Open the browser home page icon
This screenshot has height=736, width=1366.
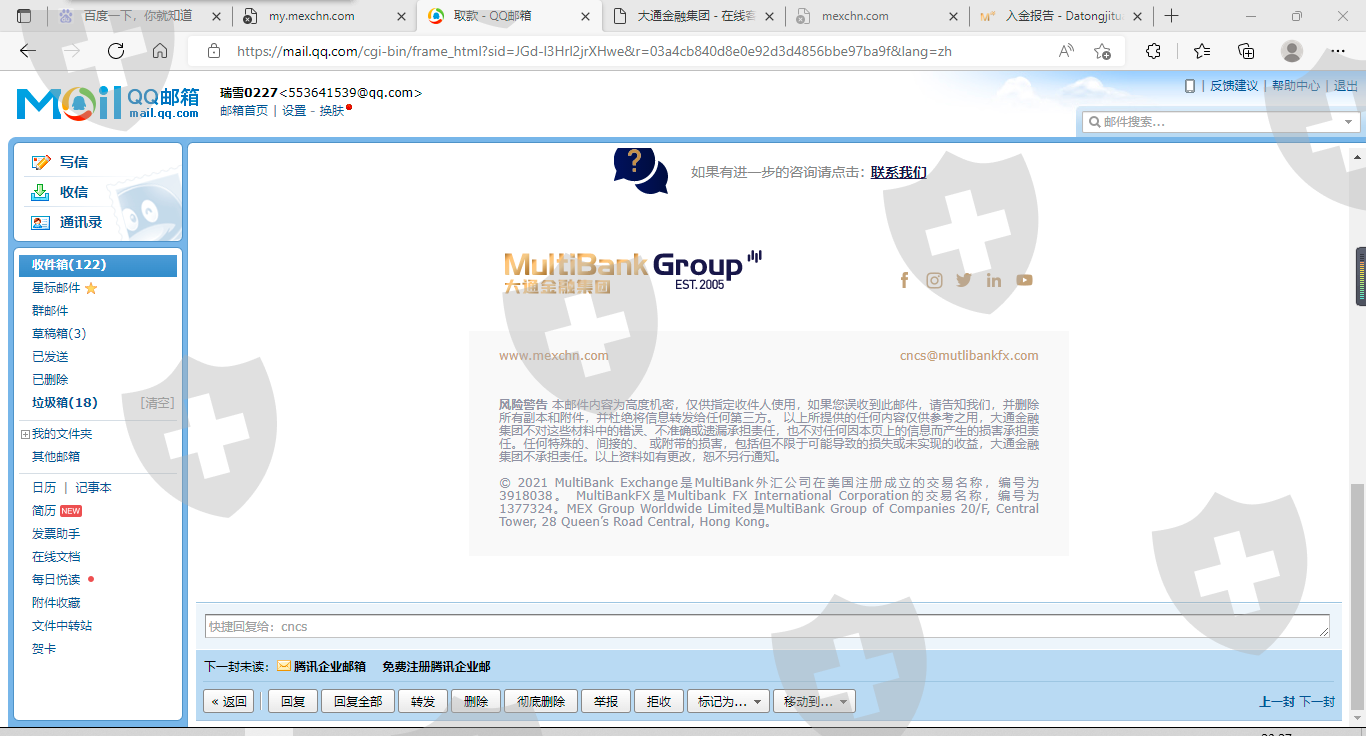tap(160, 51)
